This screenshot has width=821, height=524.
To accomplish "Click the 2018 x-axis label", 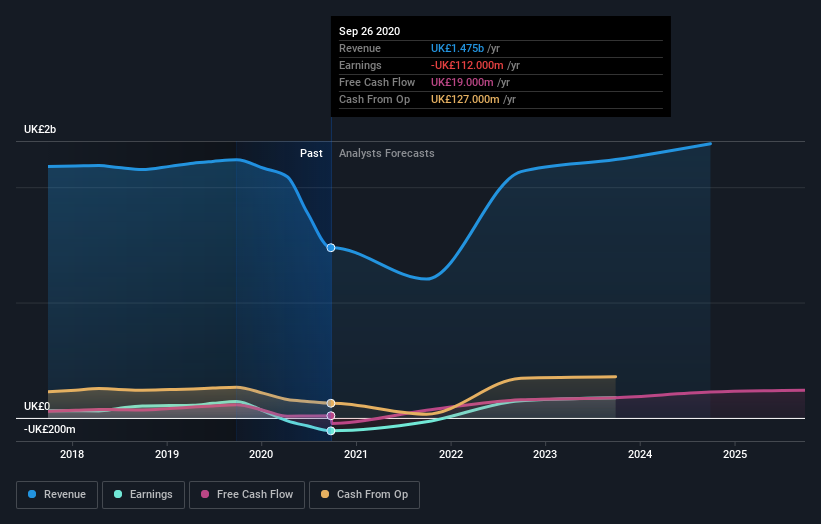I will point(72,454).
